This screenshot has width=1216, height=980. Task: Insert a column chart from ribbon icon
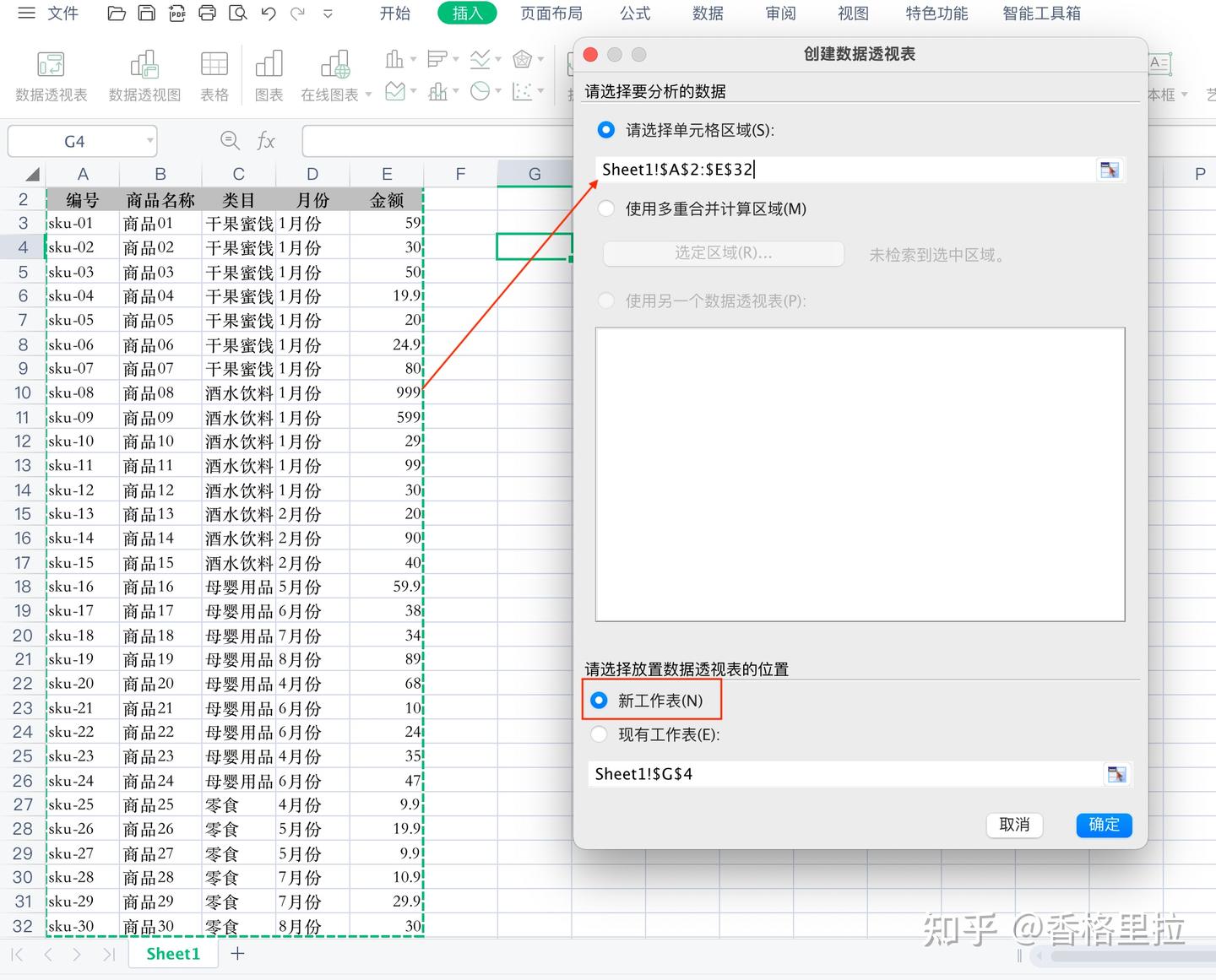point(394,59)
